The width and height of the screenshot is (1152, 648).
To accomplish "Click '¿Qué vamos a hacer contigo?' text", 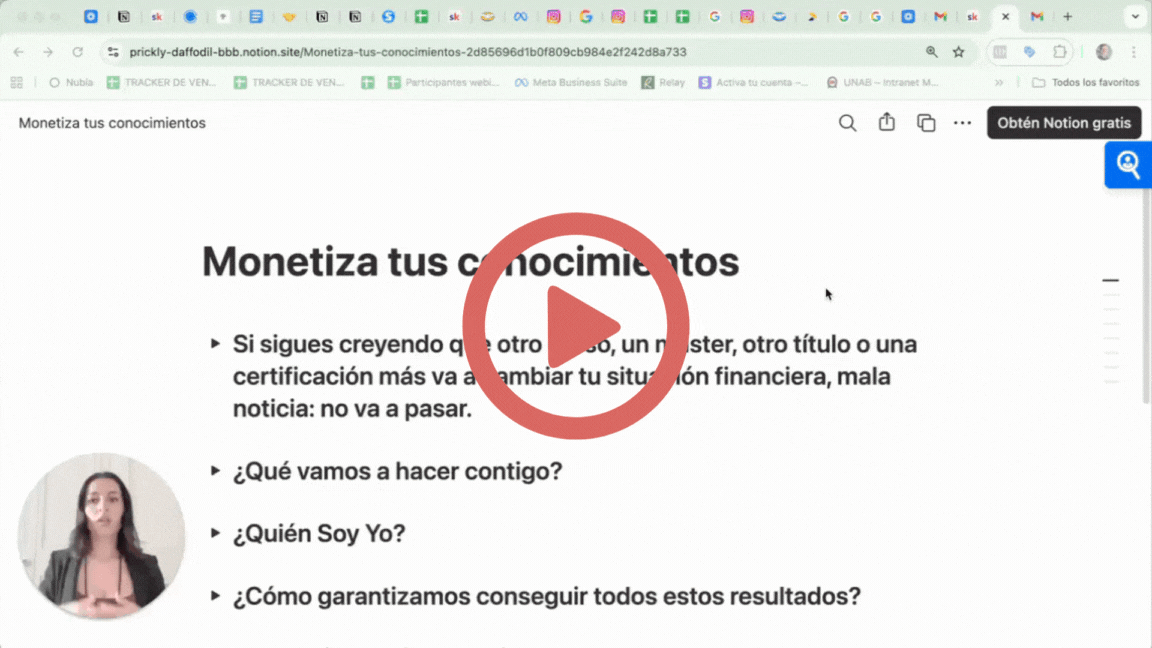I will (397, 471).
